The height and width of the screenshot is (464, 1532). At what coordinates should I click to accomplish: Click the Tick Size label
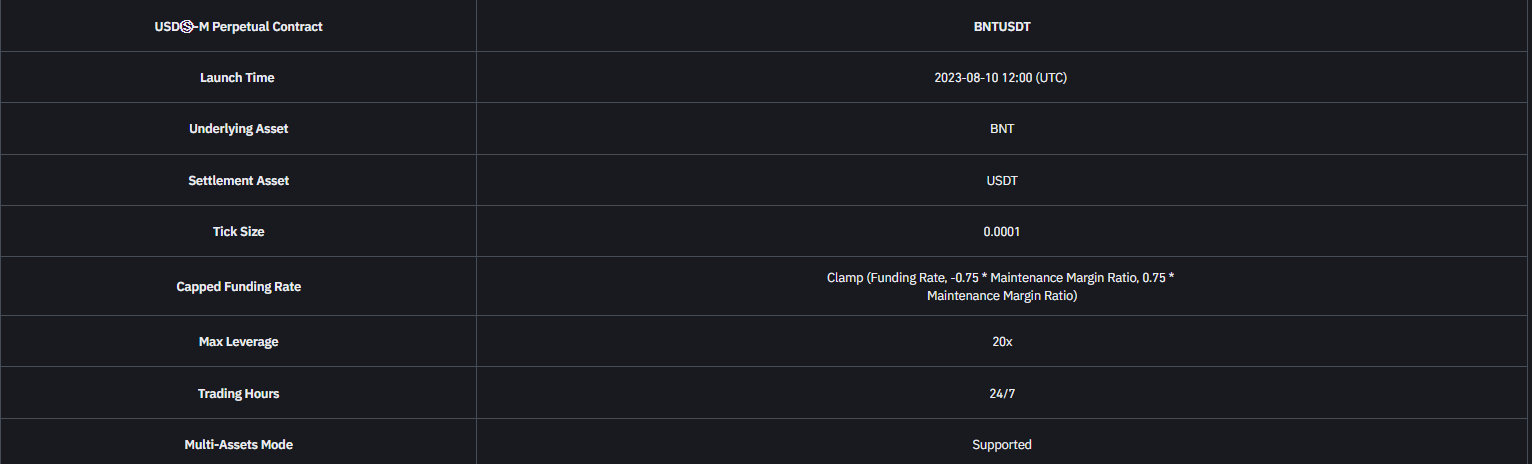pos(238,232)
